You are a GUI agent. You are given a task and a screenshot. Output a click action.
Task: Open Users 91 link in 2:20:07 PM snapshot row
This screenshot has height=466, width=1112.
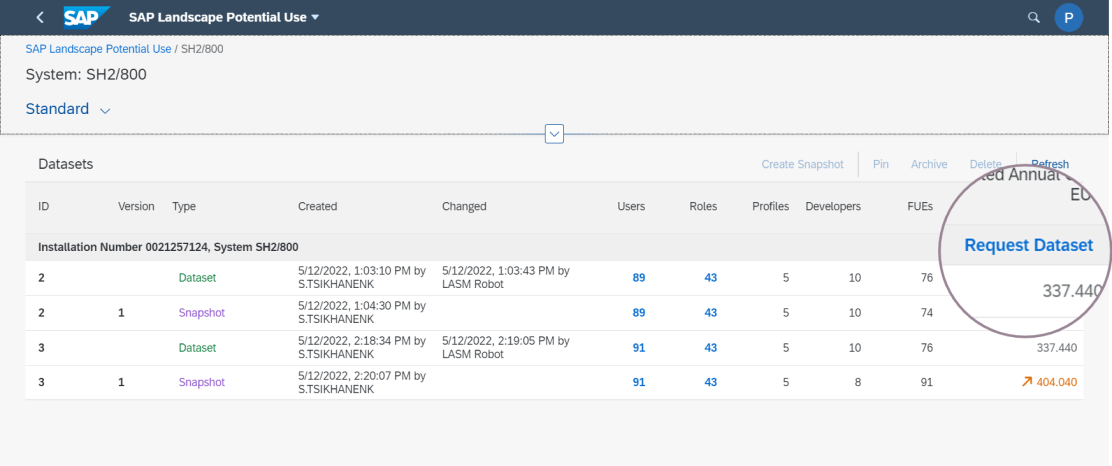click(639, 382)
